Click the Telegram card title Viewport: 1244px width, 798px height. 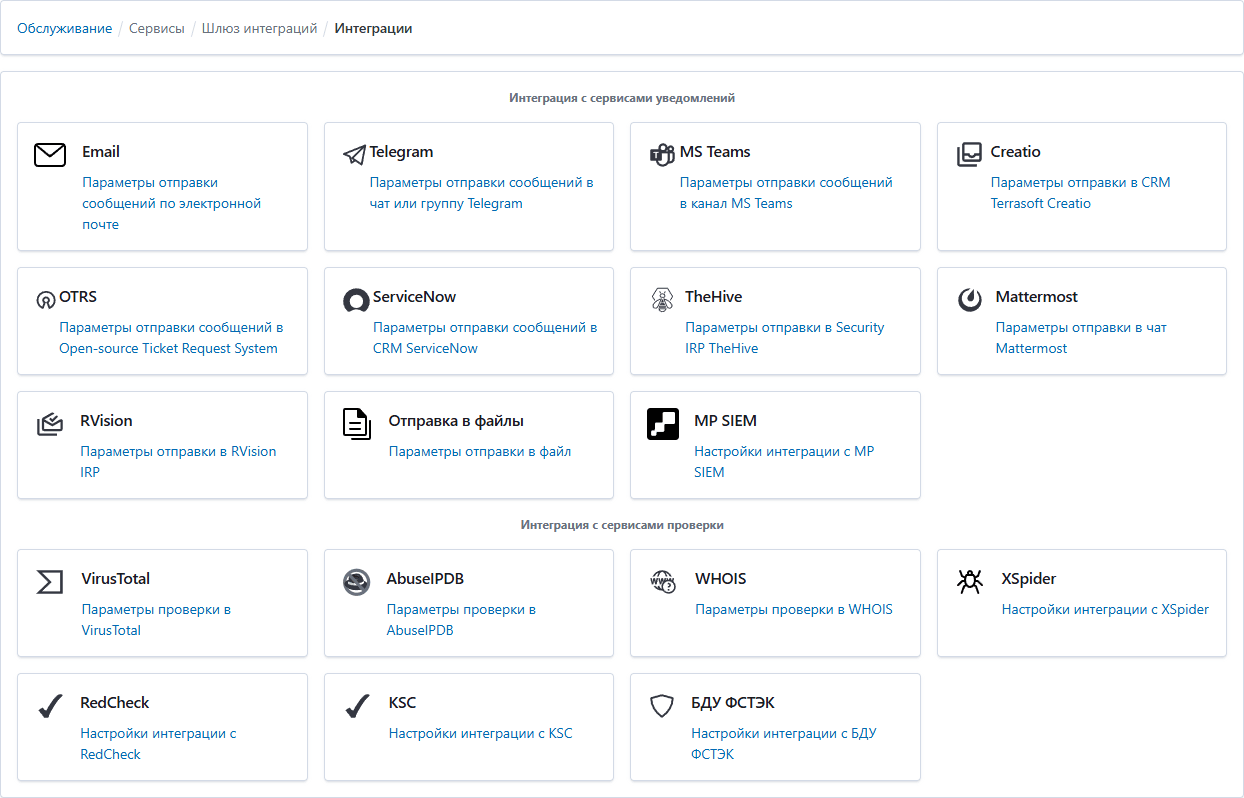(x=402, y=152)
